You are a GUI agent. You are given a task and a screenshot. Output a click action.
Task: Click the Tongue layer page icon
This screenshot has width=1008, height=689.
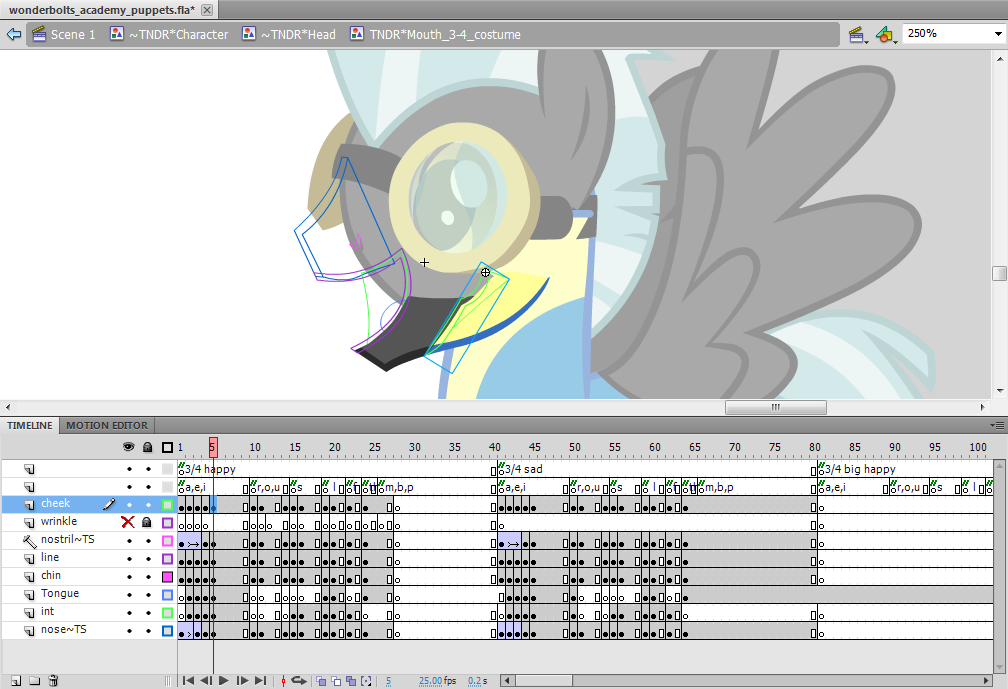point(30,595)
